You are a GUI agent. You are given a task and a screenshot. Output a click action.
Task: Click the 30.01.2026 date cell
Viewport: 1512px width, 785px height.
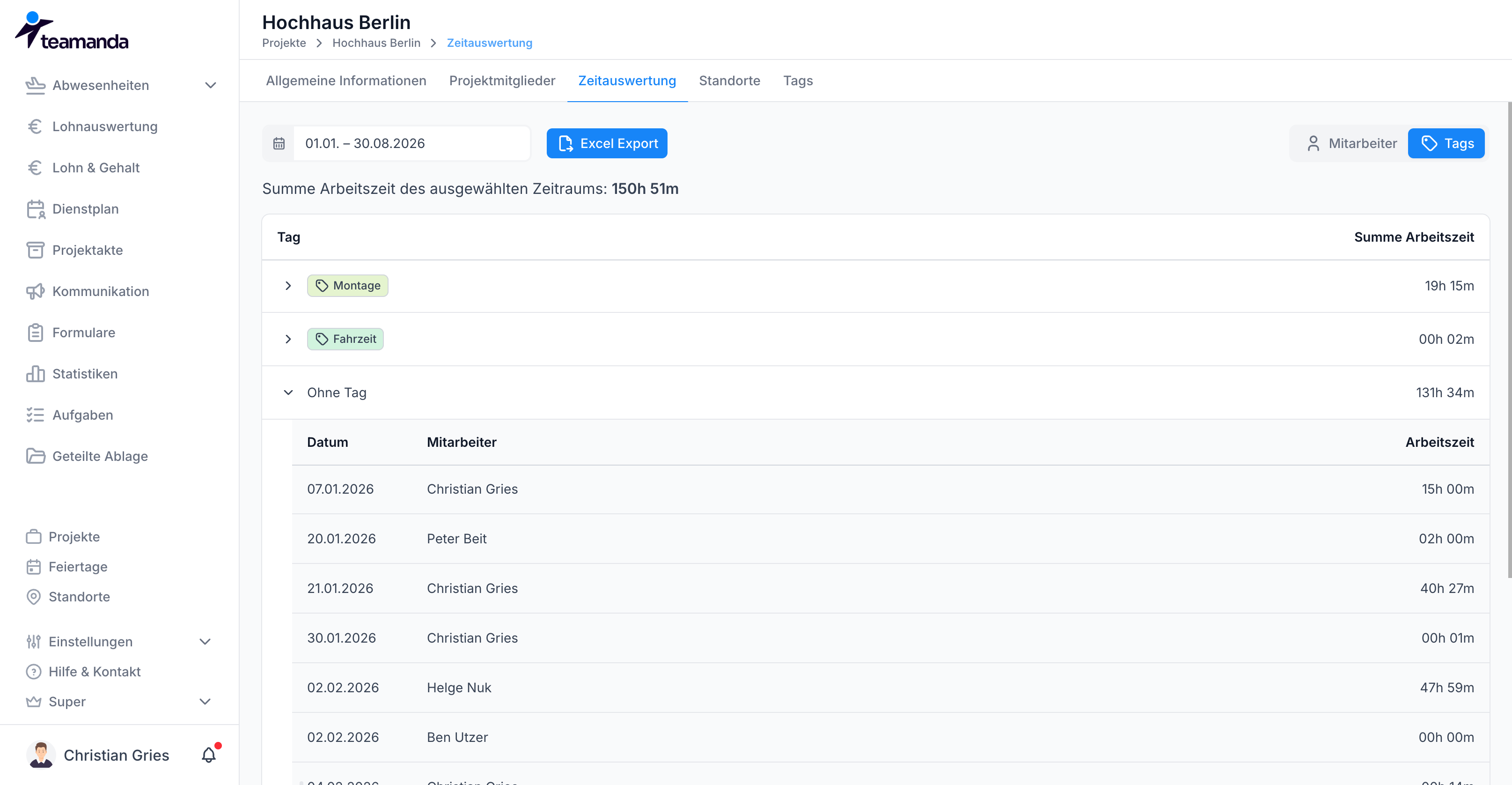342,637
